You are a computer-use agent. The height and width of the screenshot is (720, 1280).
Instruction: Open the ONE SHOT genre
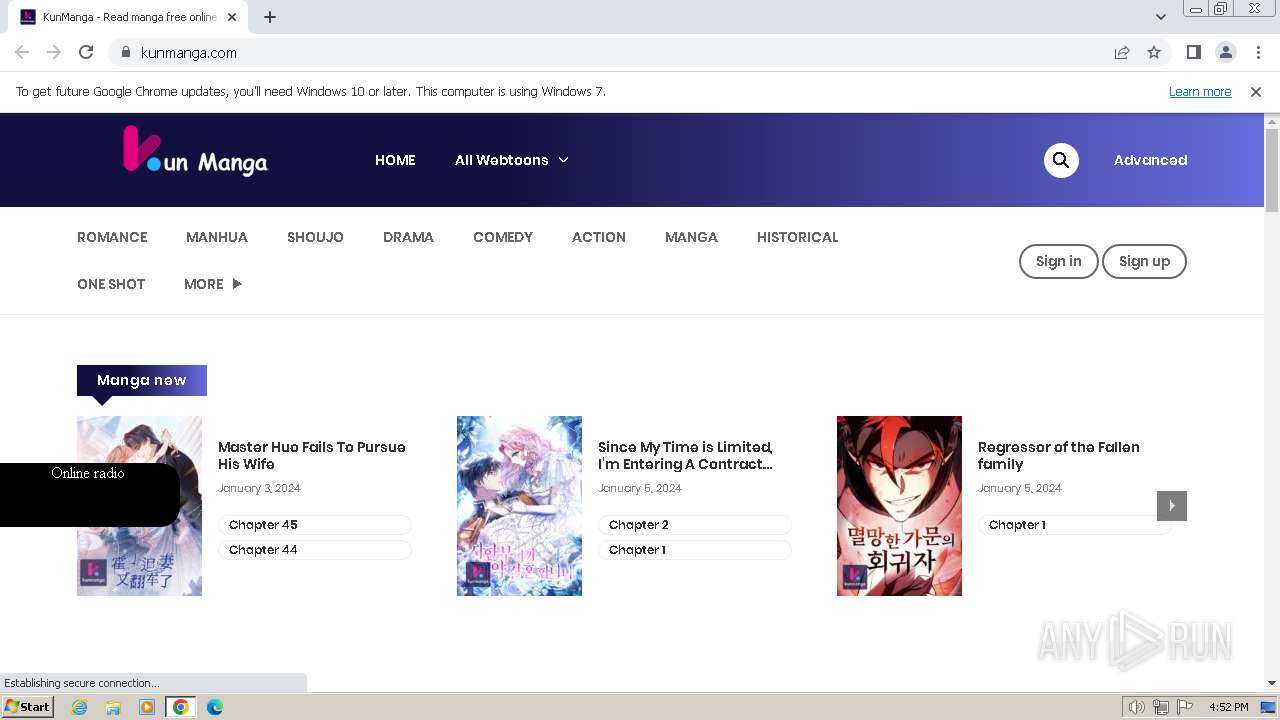click(111, 284)
